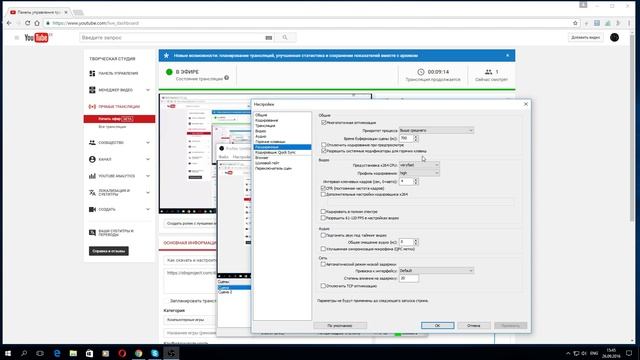
Task: Select Quick Sync encoder in settings list
Action: [x=275, y=152]
